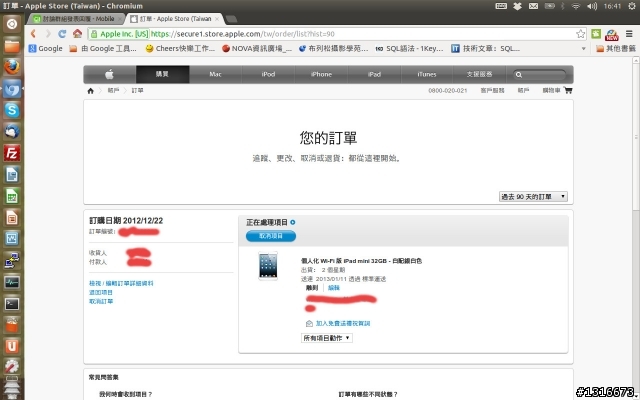Open LibreOffice Impress from the launcher

click(12, 218)
